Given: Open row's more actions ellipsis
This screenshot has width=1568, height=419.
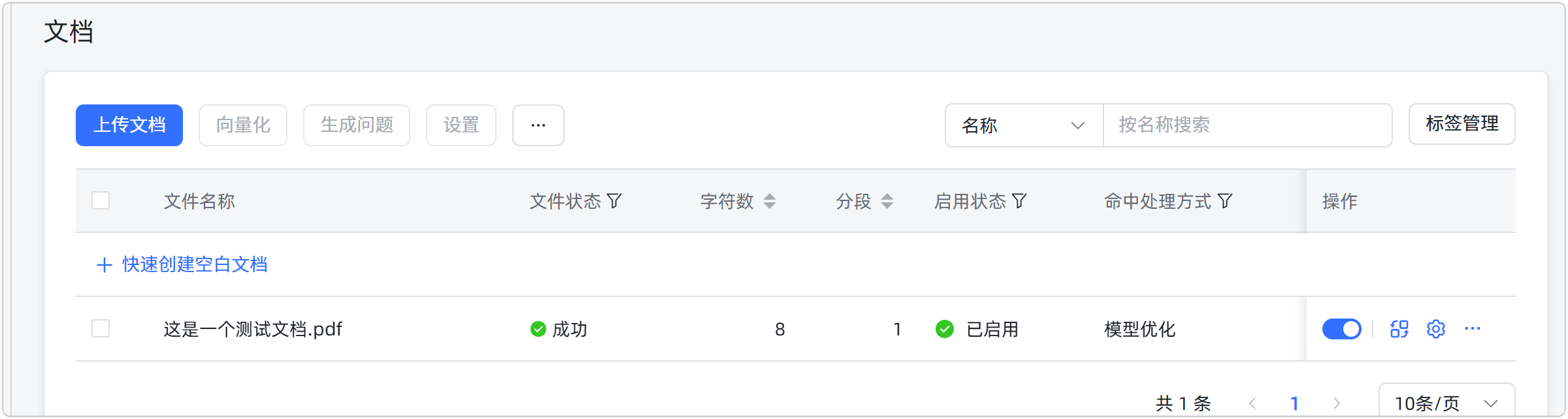Looking at the screenshot, I should tap(1473, 329).
